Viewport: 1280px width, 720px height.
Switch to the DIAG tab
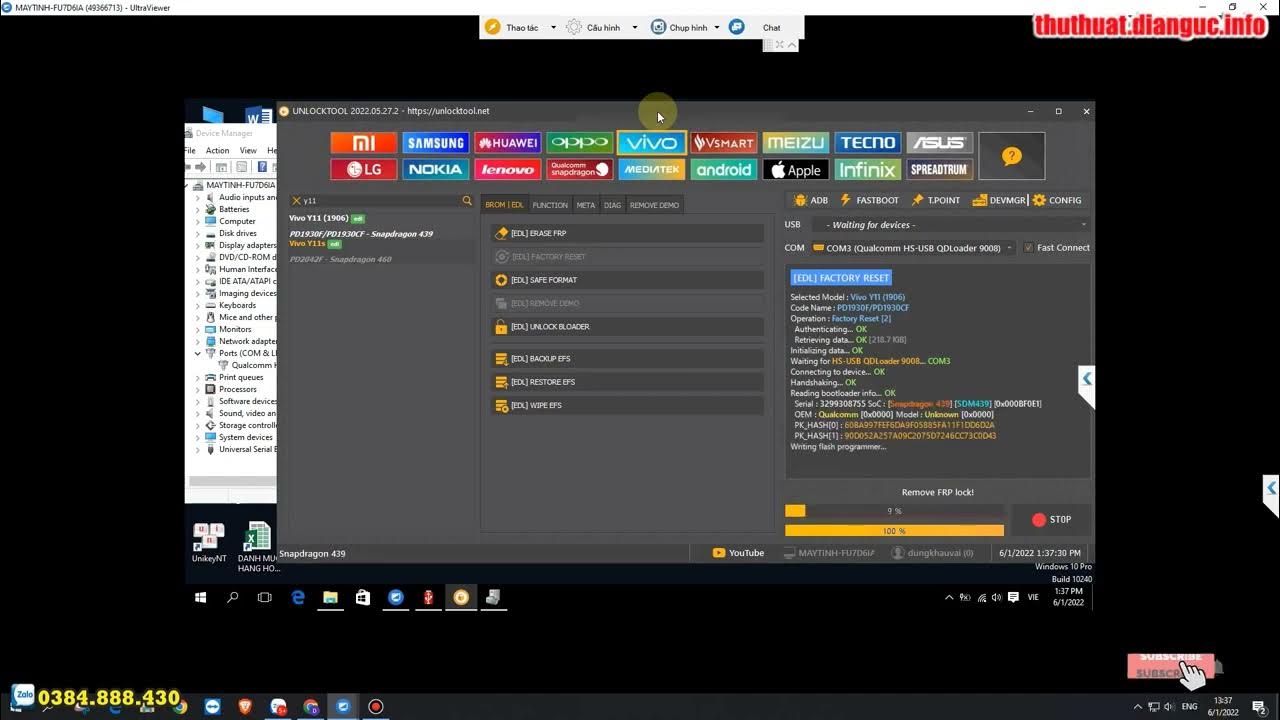click(613, 205)
